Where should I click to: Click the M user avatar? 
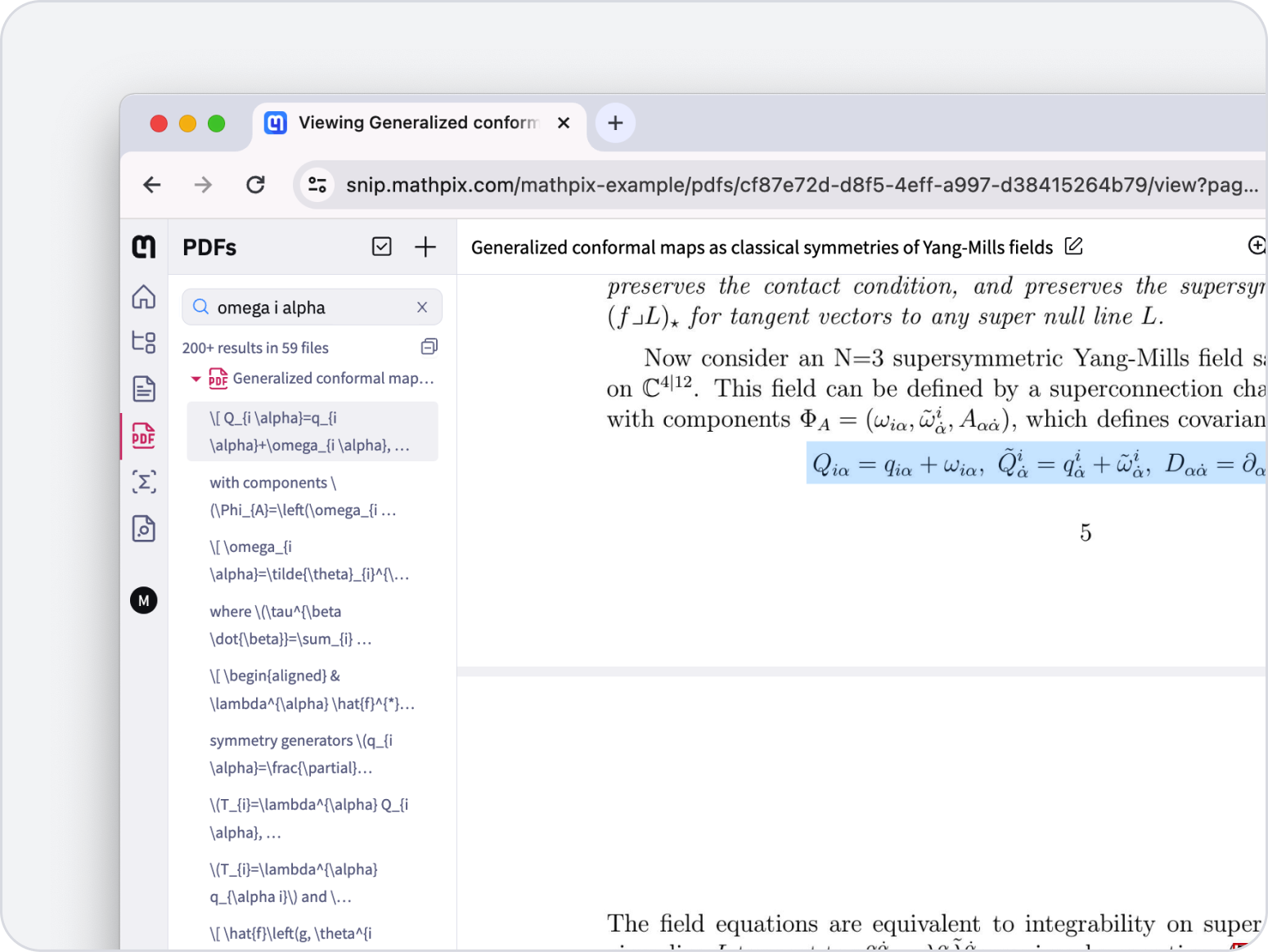(144, 600)
